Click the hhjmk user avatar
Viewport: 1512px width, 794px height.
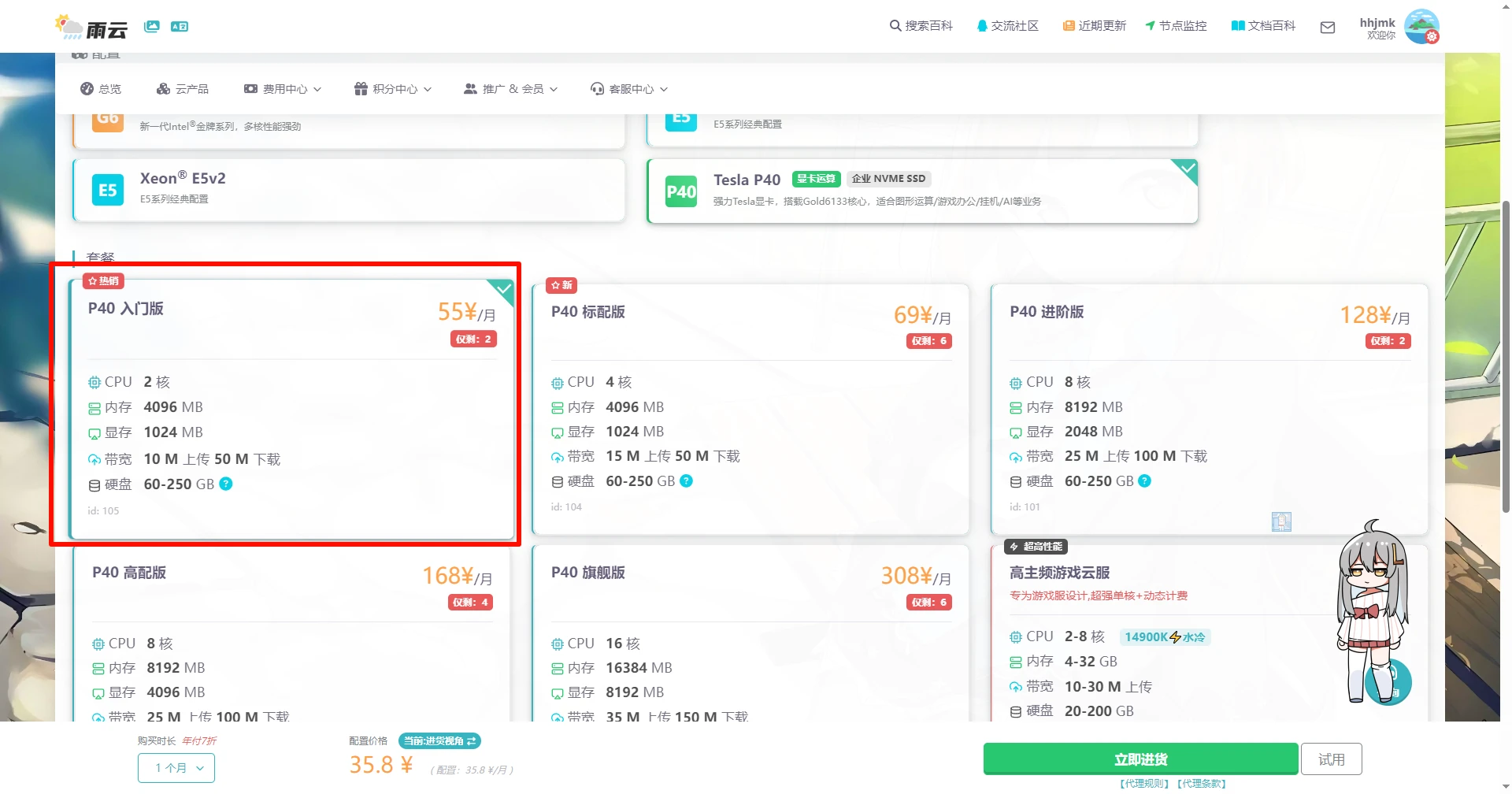pyautogui.click(x=1421, y=27)
